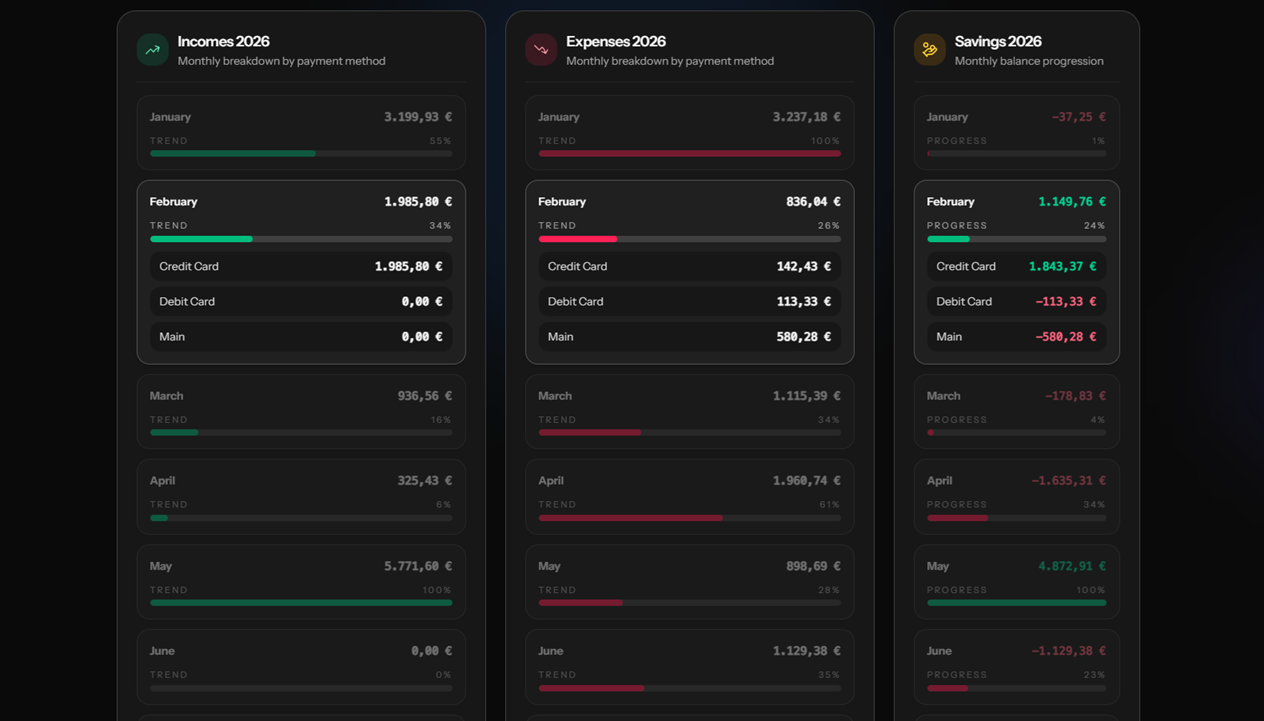
Task: Click the 936,56 € March income amount
Action: click(x=425, y=396)
